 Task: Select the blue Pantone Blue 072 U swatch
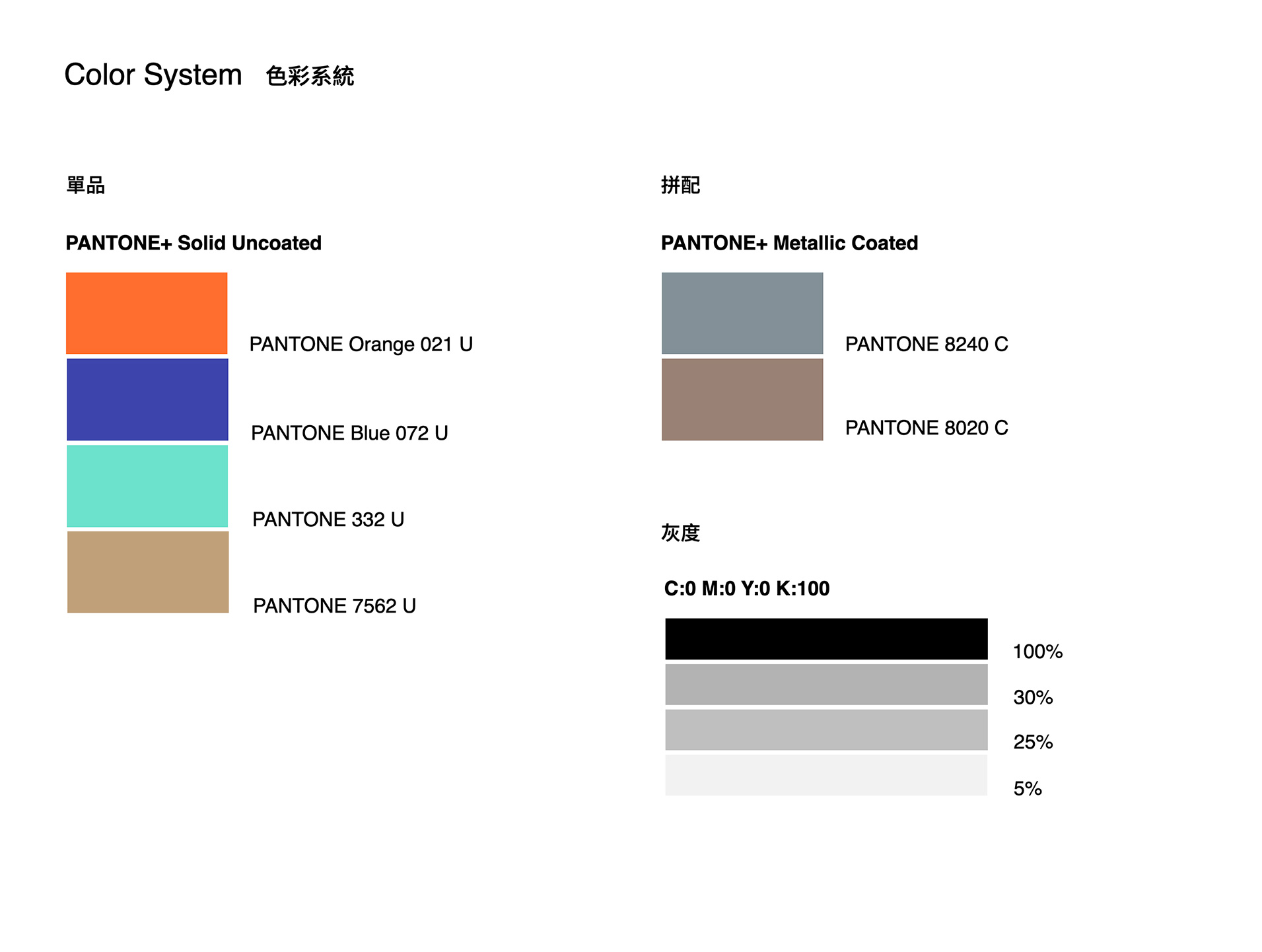147,399
